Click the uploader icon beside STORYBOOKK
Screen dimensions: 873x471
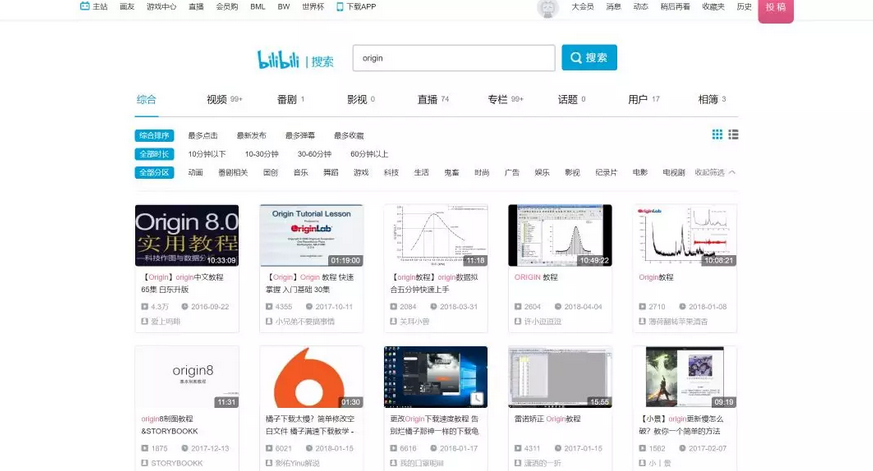[x=145, y=463]
